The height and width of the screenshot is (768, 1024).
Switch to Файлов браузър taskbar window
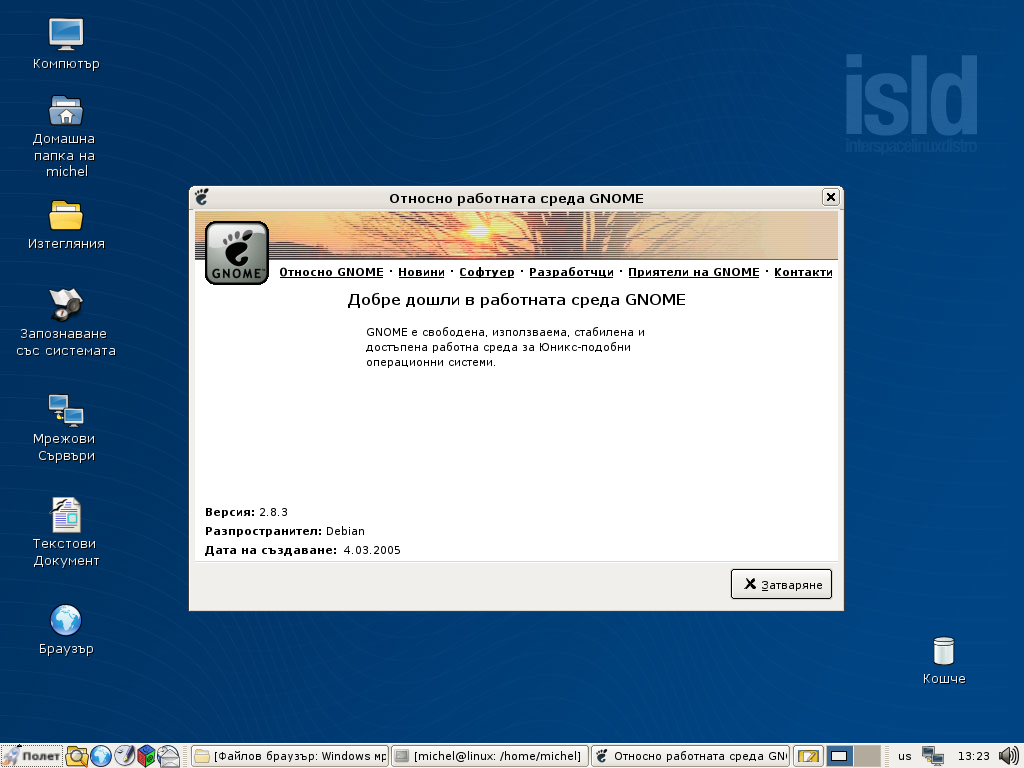[x=290, y=756]
